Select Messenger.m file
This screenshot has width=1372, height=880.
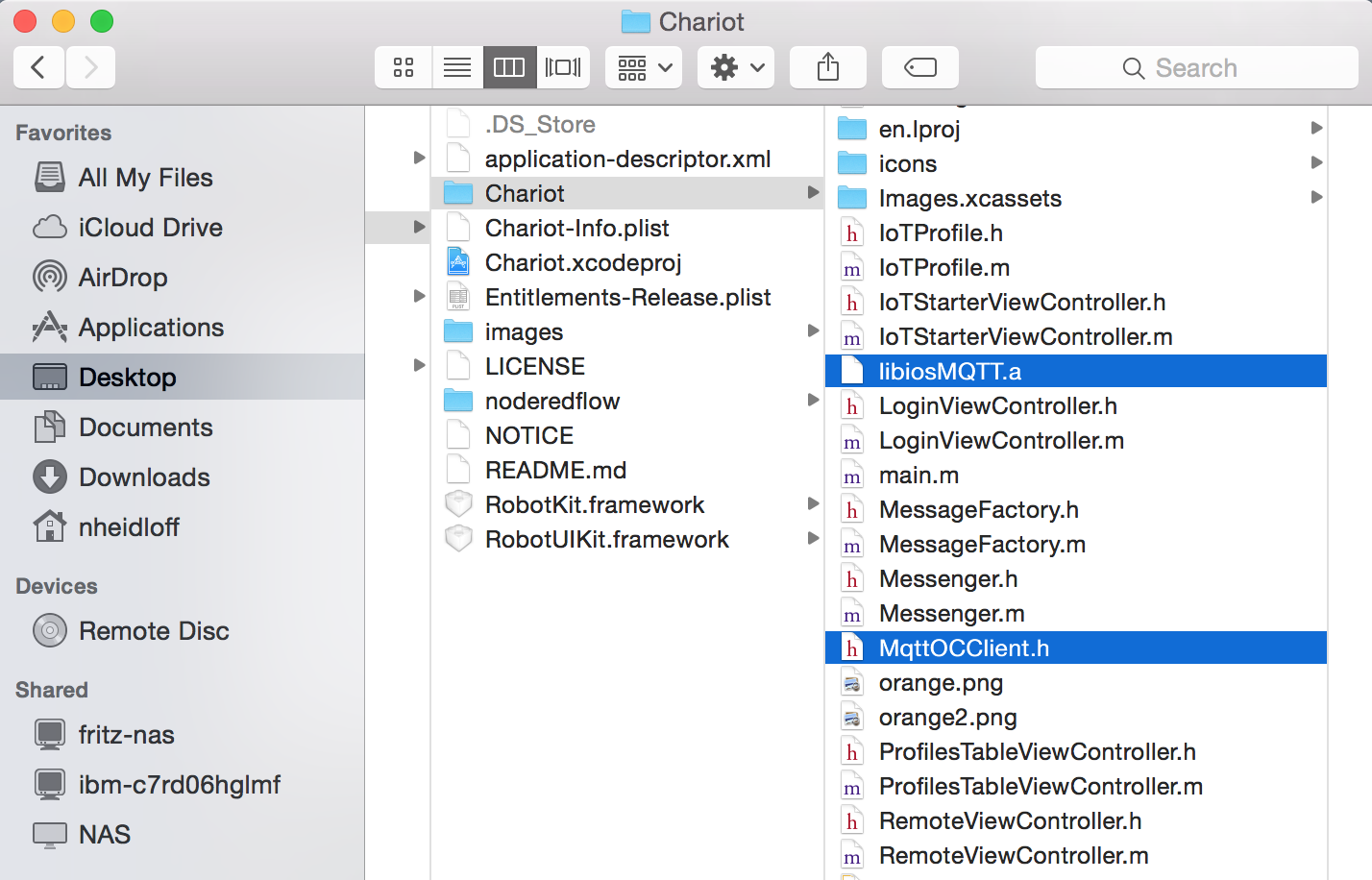point(1076,613)
